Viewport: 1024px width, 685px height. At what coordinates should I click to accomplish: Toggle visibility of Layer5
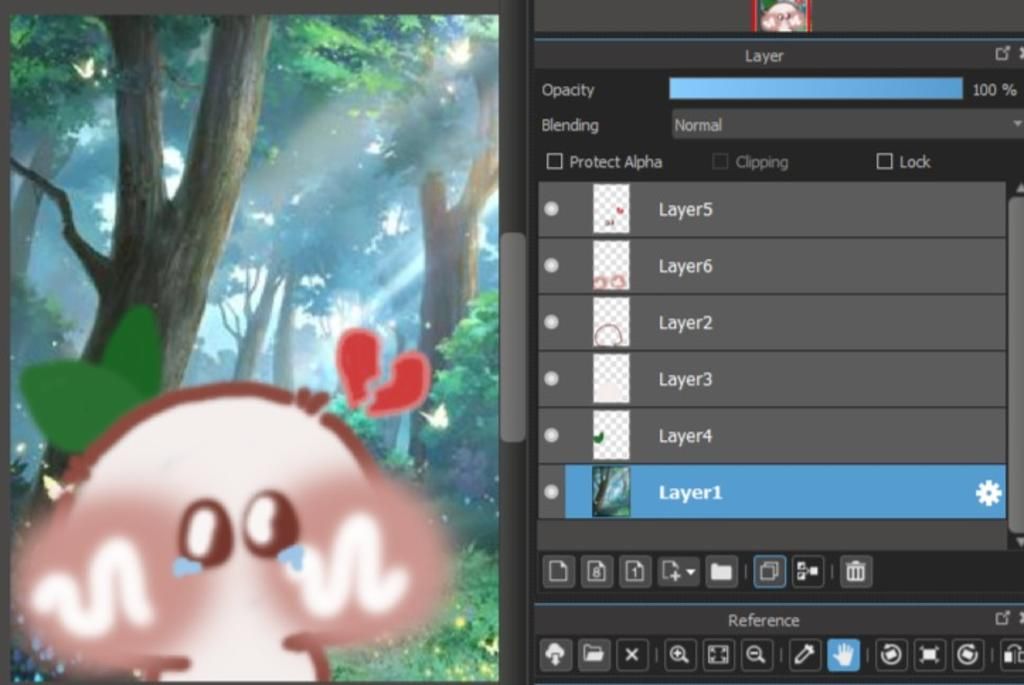pos(552,209)
